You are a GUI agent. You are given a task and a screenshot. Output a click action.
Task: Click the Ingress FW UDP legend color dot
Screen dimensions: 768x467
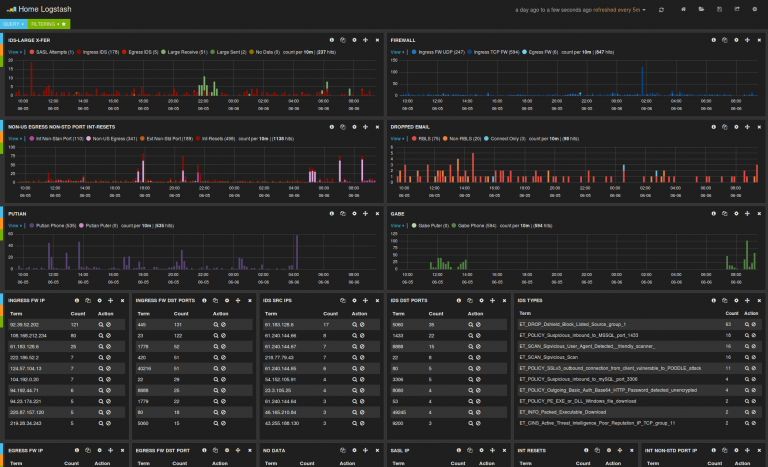click(x=414, y=52)
